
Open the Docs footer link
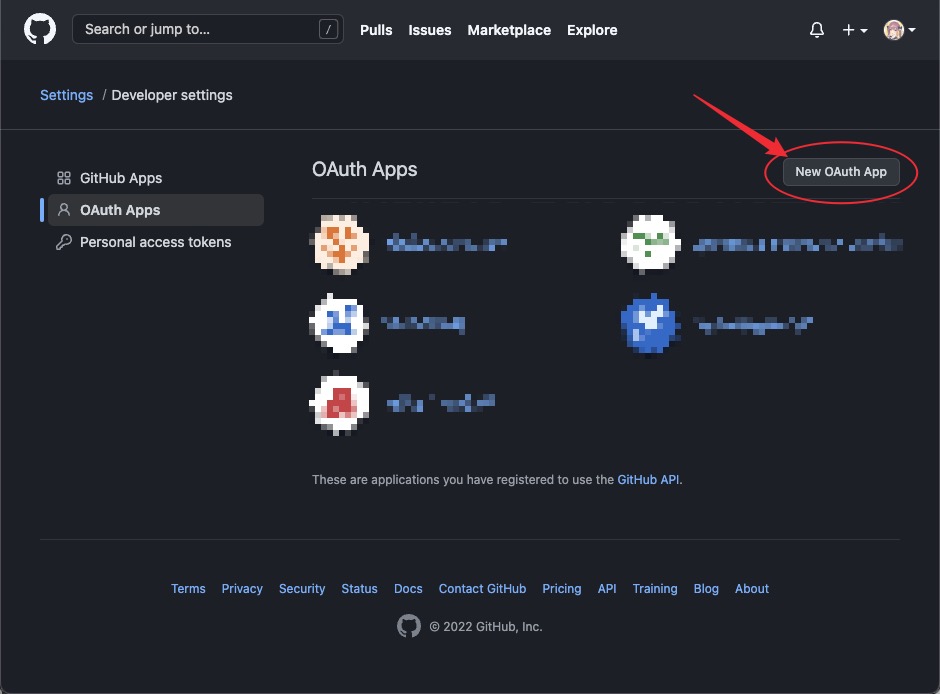pyautogui.click(x=408, y=589)
